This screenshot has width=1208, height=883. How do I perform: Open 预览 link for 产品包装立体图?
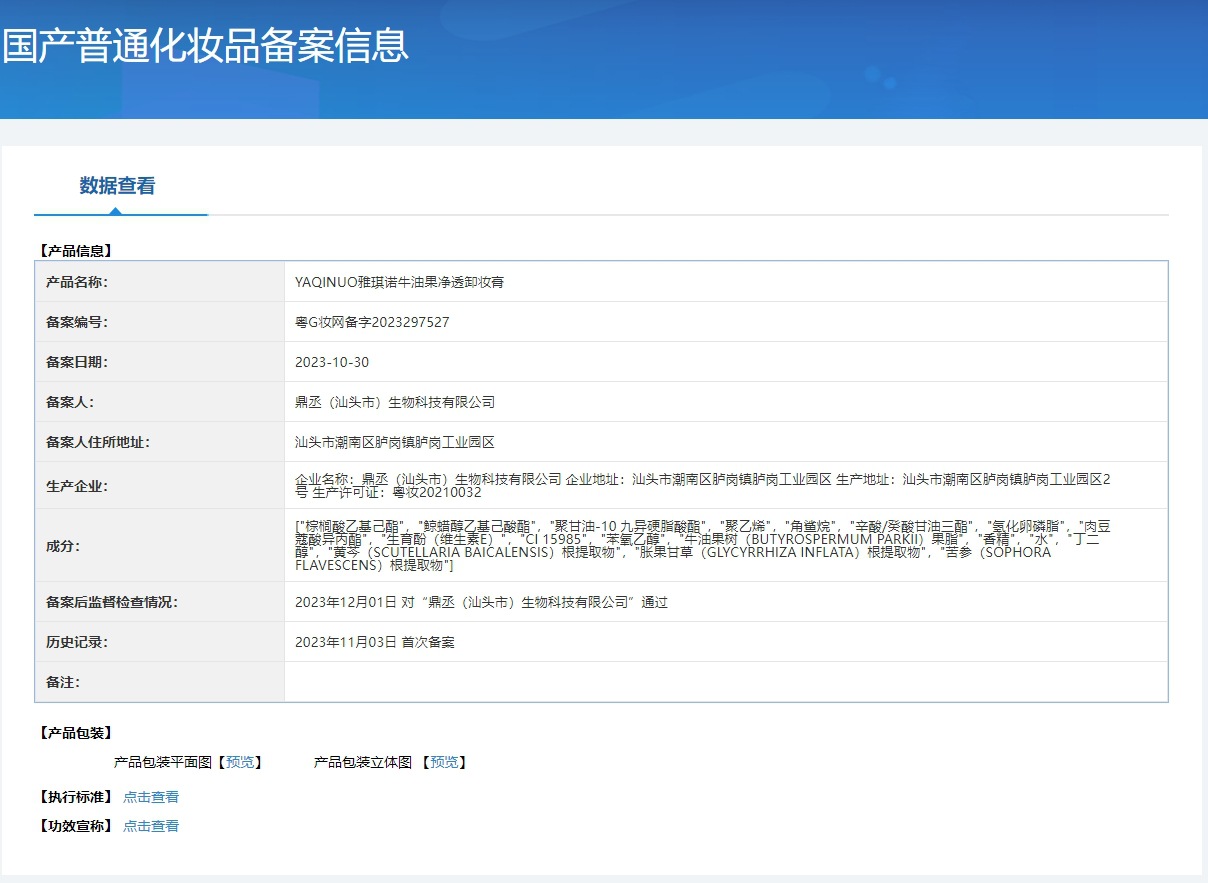(x=444, y=762)
